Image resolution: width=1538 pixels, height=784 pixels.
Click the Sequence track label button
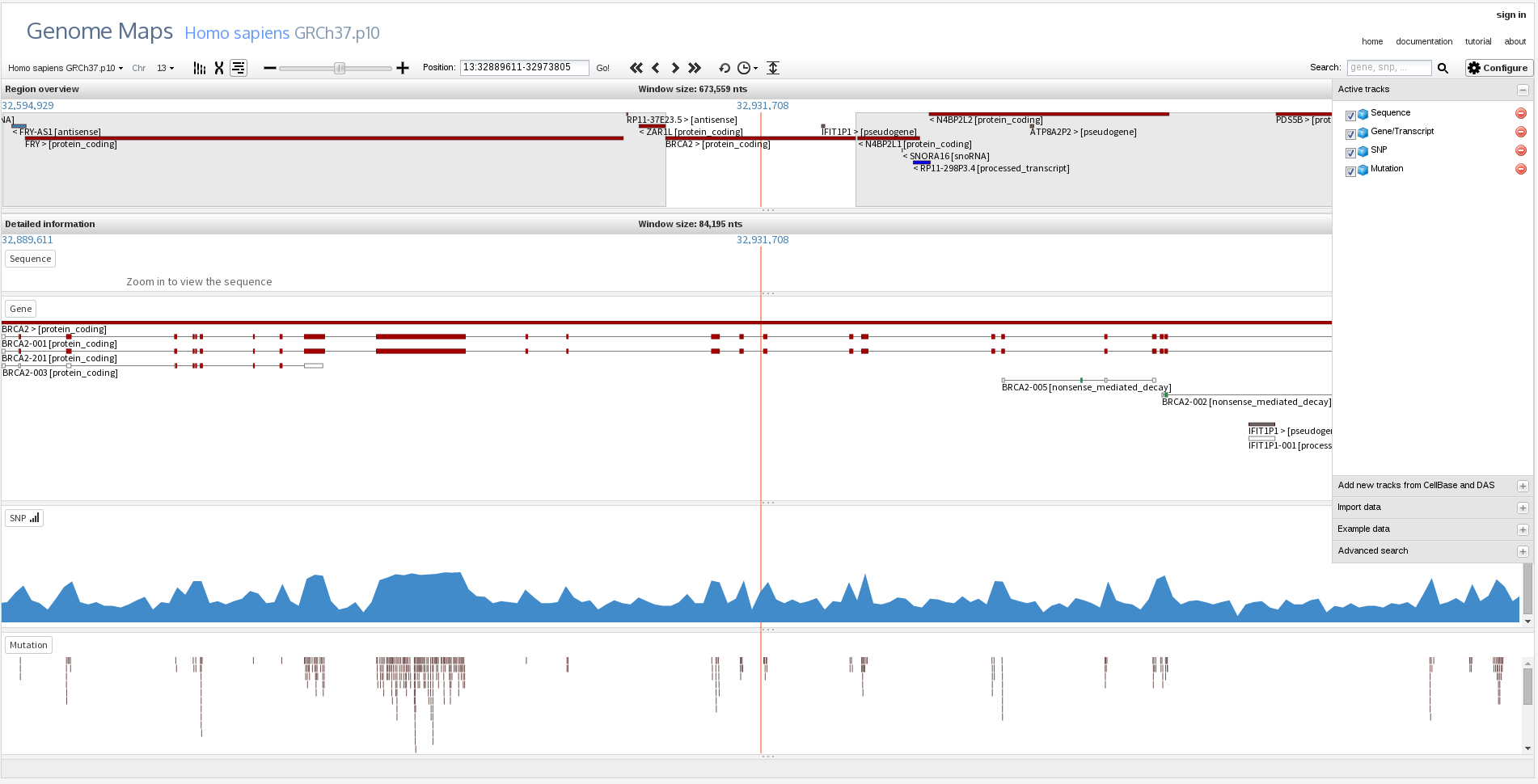pos(30,259)
